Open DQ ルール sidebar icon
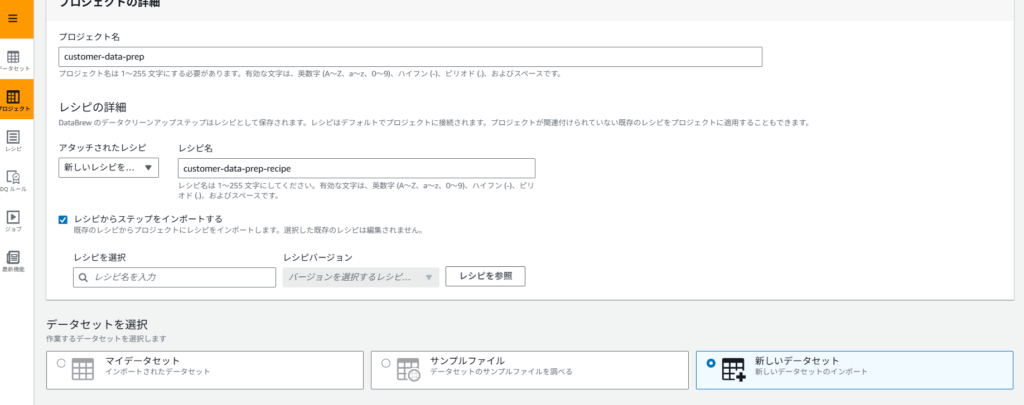The image size is (1024, 405). click(14, 180)
